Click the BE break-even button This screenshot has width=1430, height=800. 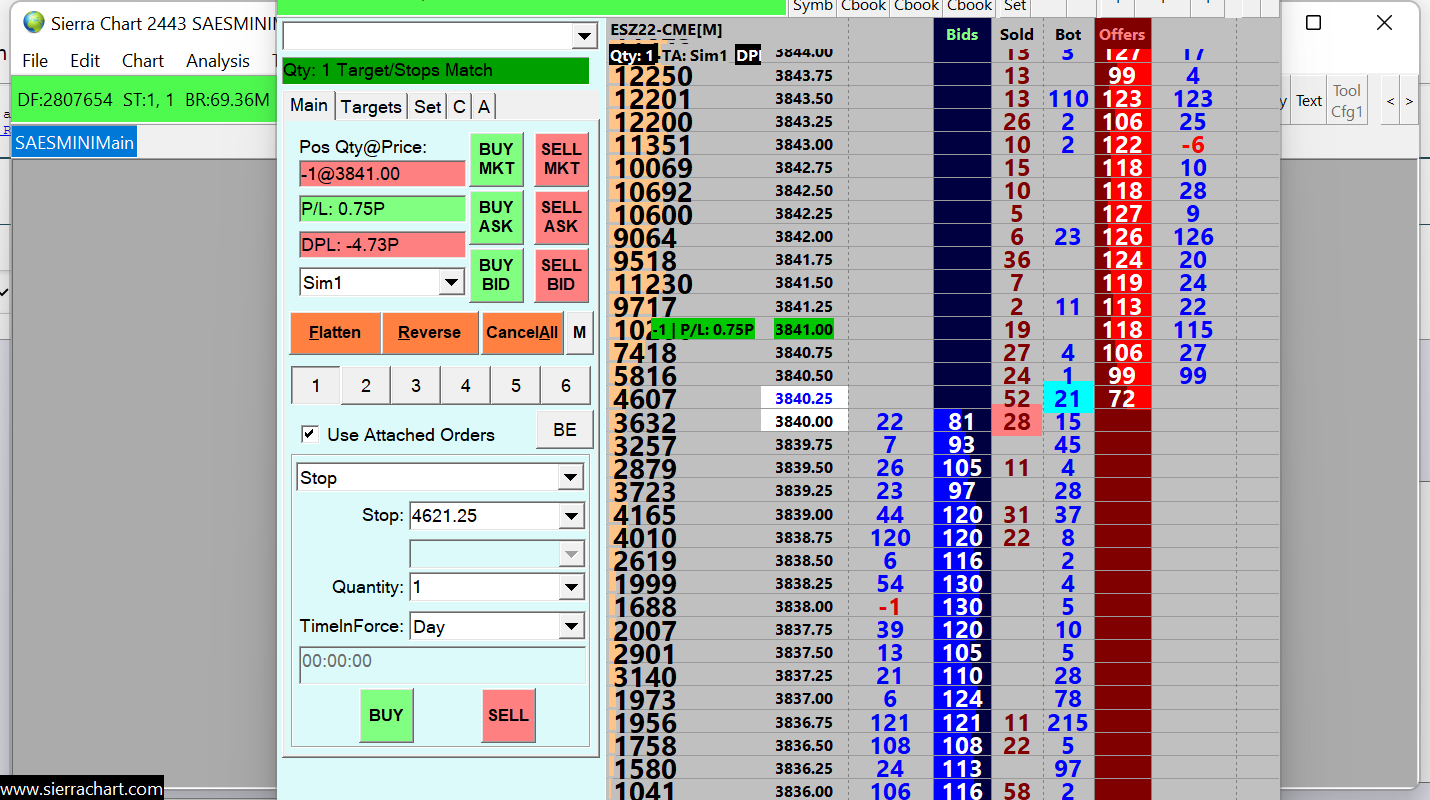pyautogui.click(x=565, y=430)
